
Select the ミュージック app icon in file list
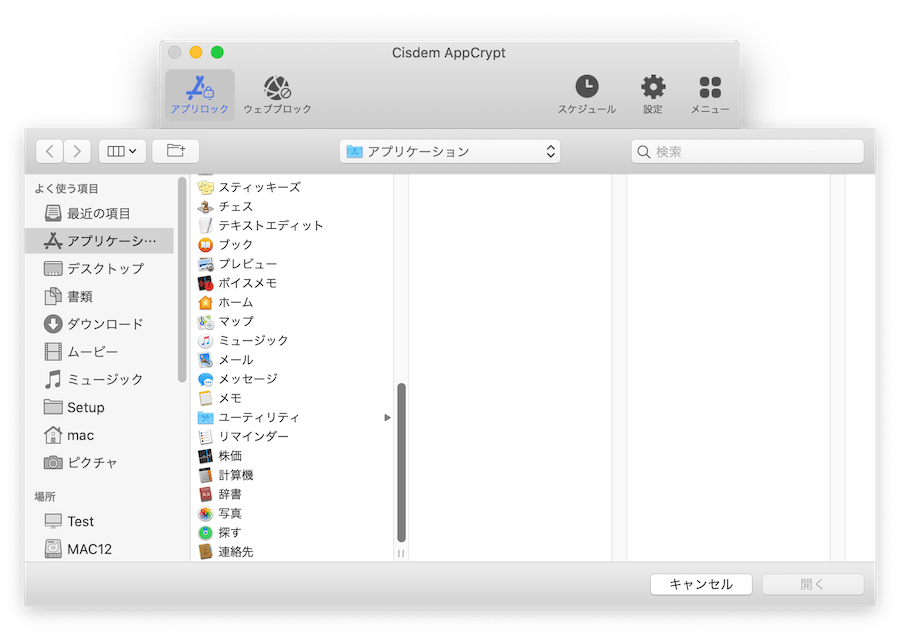point(205,341)
